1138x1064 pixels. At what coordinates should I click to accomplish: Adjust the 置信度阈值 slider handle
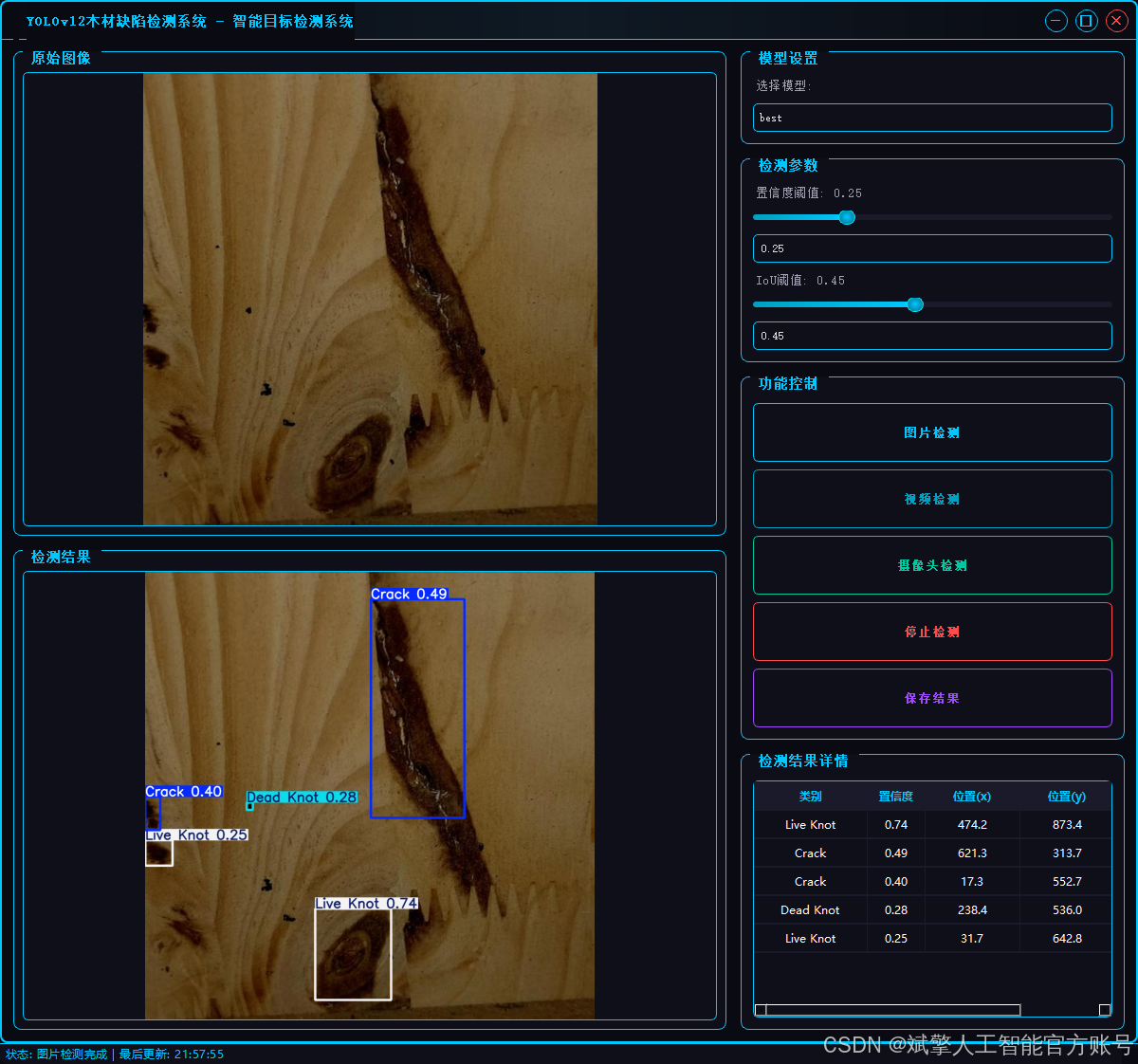tap(847, 217)
